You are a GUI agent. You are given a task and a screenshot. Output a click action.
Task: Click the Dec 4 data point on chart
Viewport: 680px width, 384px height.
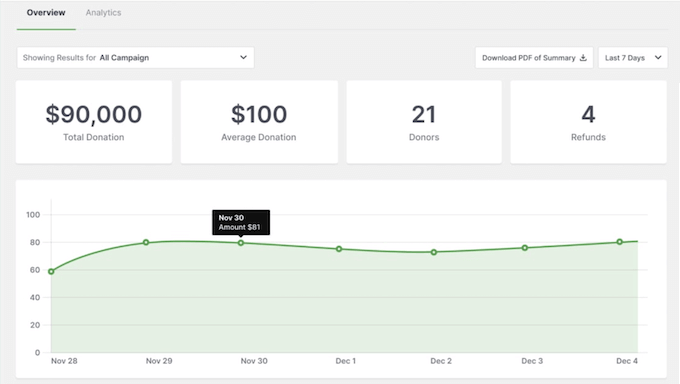(x=620, y=242)
